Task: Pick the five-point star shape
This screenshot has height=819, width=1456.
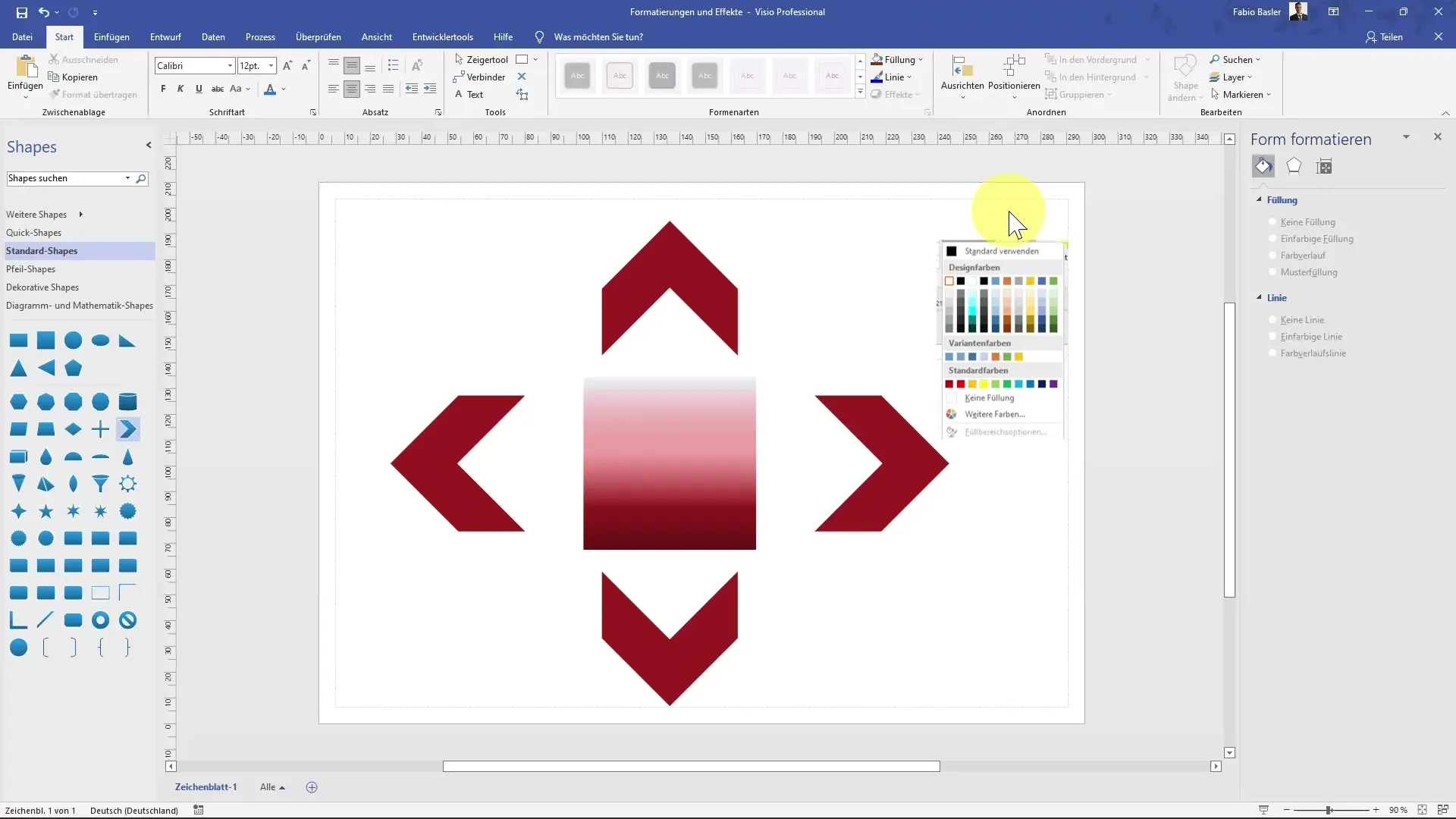Action: pyautogui.click(x=46, y=511)
